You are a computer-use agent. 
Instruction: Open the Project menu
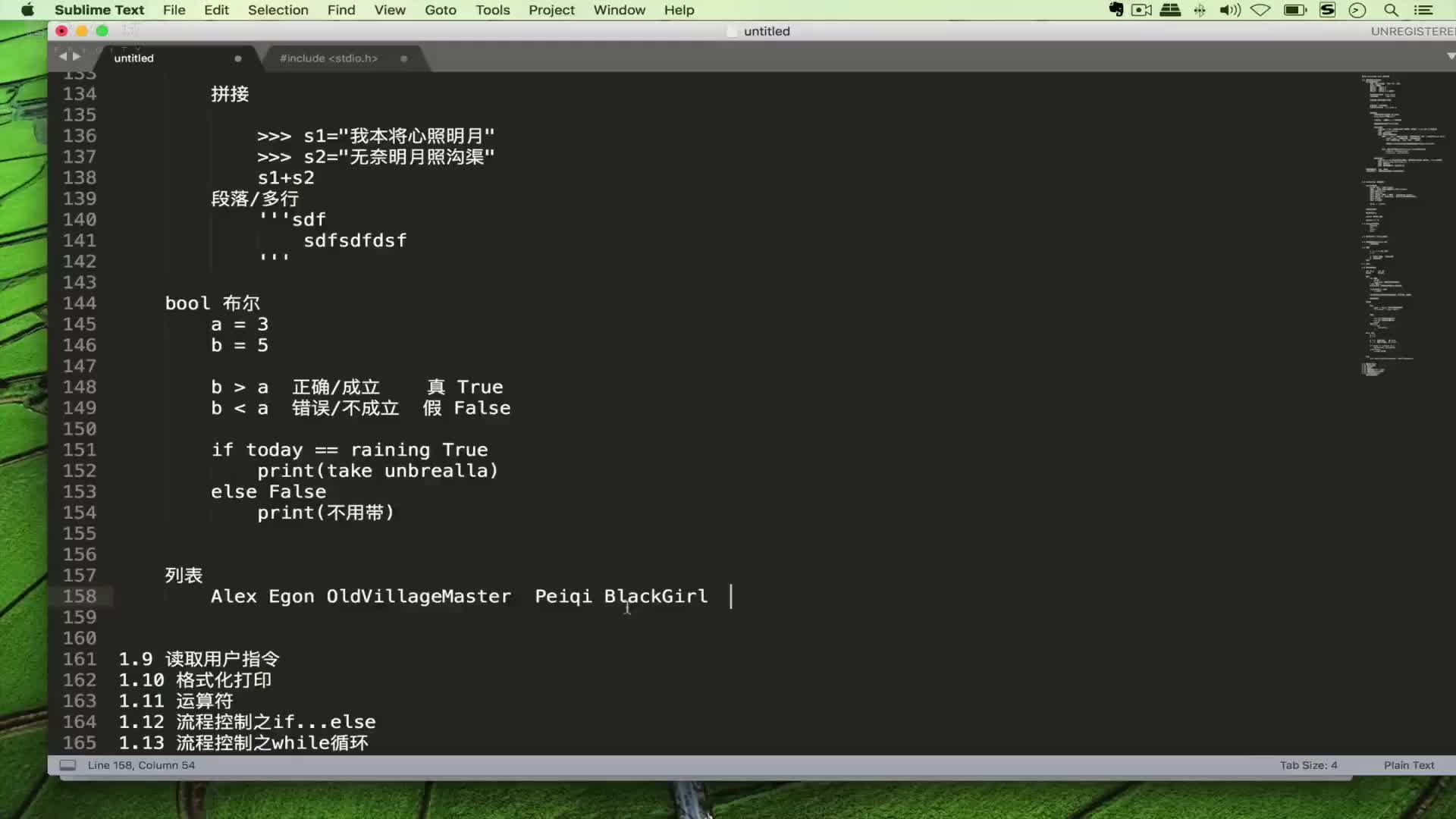pyautogui.click(x=551, y=10)
